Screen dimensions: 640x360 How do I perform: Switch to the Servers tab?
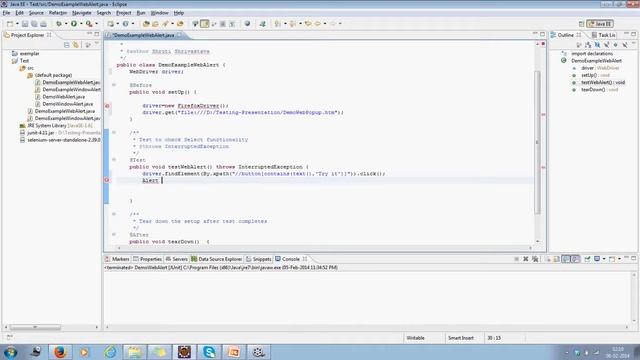pyautogui.click(x=176, y=259)
